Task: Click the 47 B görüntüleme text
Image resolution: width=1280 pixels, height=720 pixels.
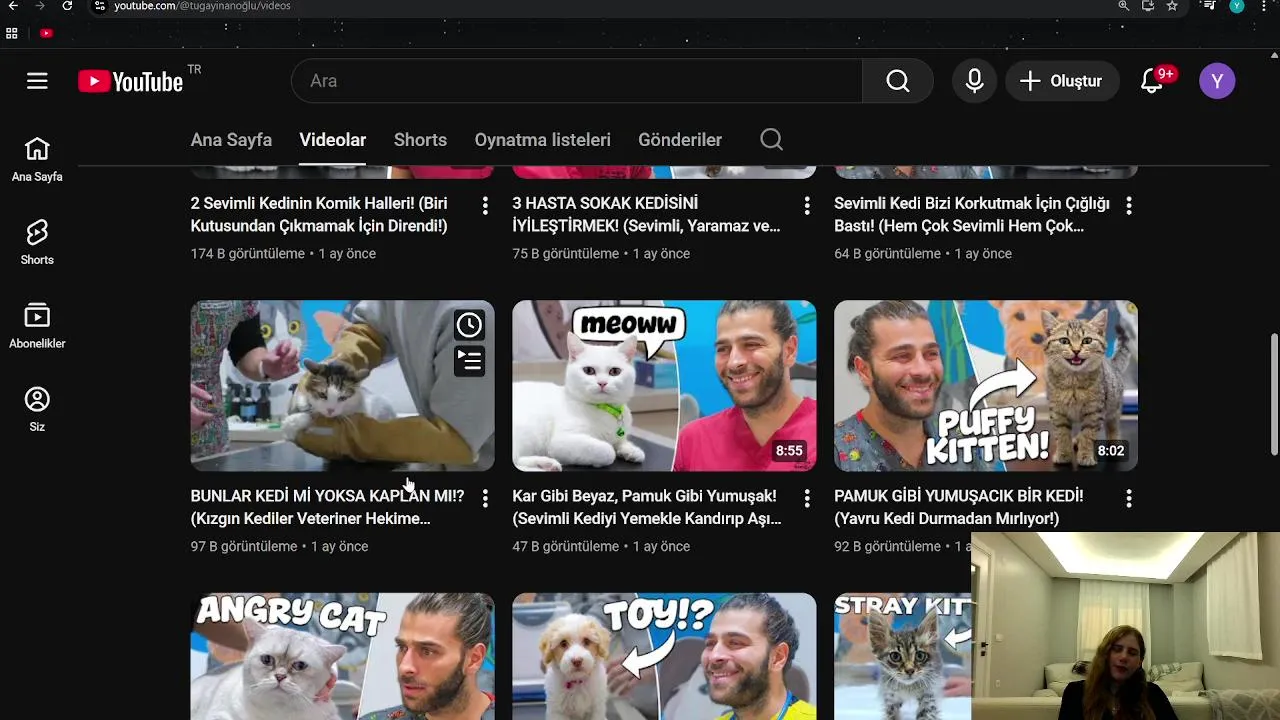Action: click(x=566, y=546)
